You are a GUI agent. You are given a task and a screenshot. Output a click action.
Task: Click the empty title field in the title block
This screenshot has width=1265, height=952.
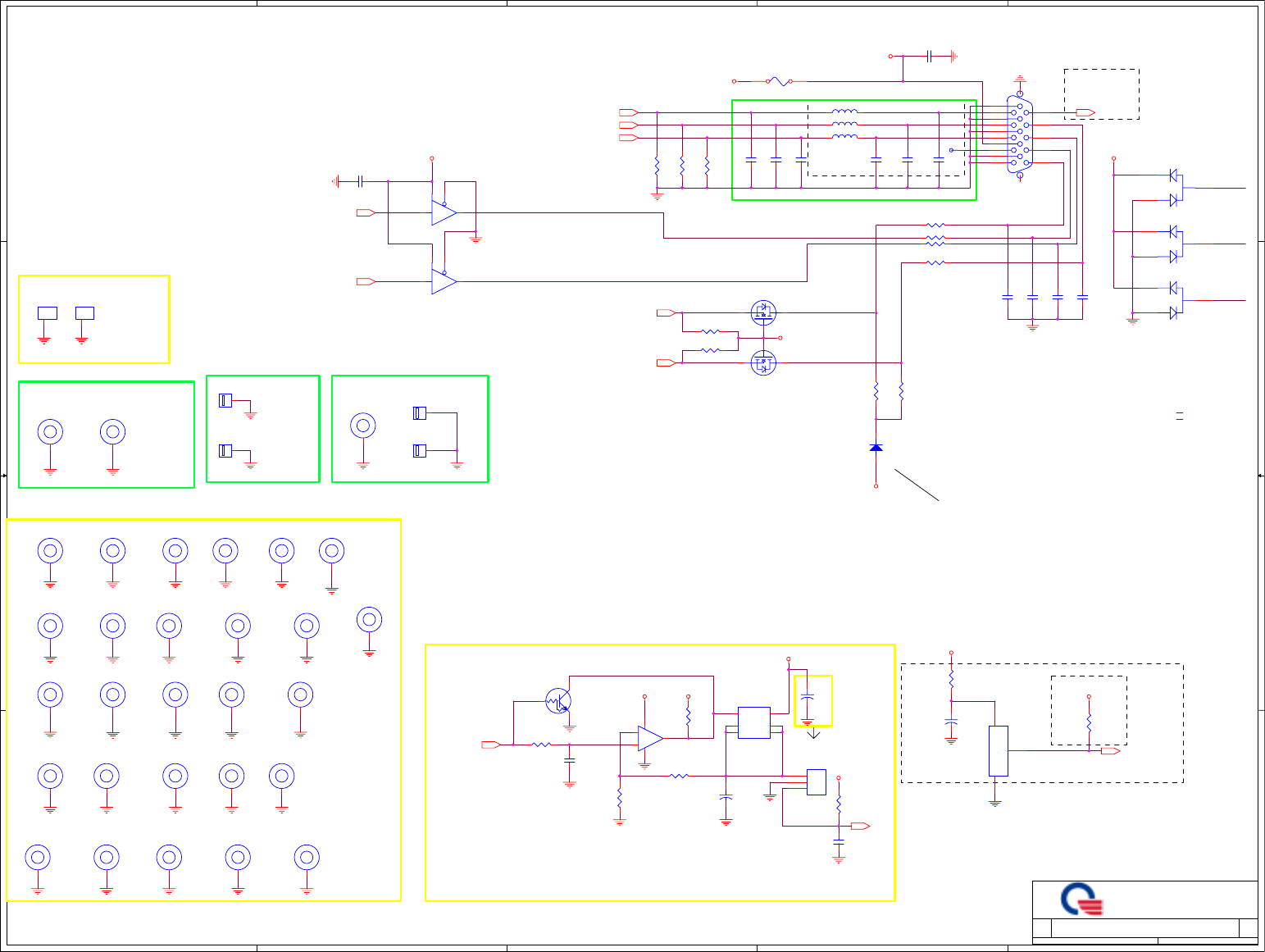1144,928
